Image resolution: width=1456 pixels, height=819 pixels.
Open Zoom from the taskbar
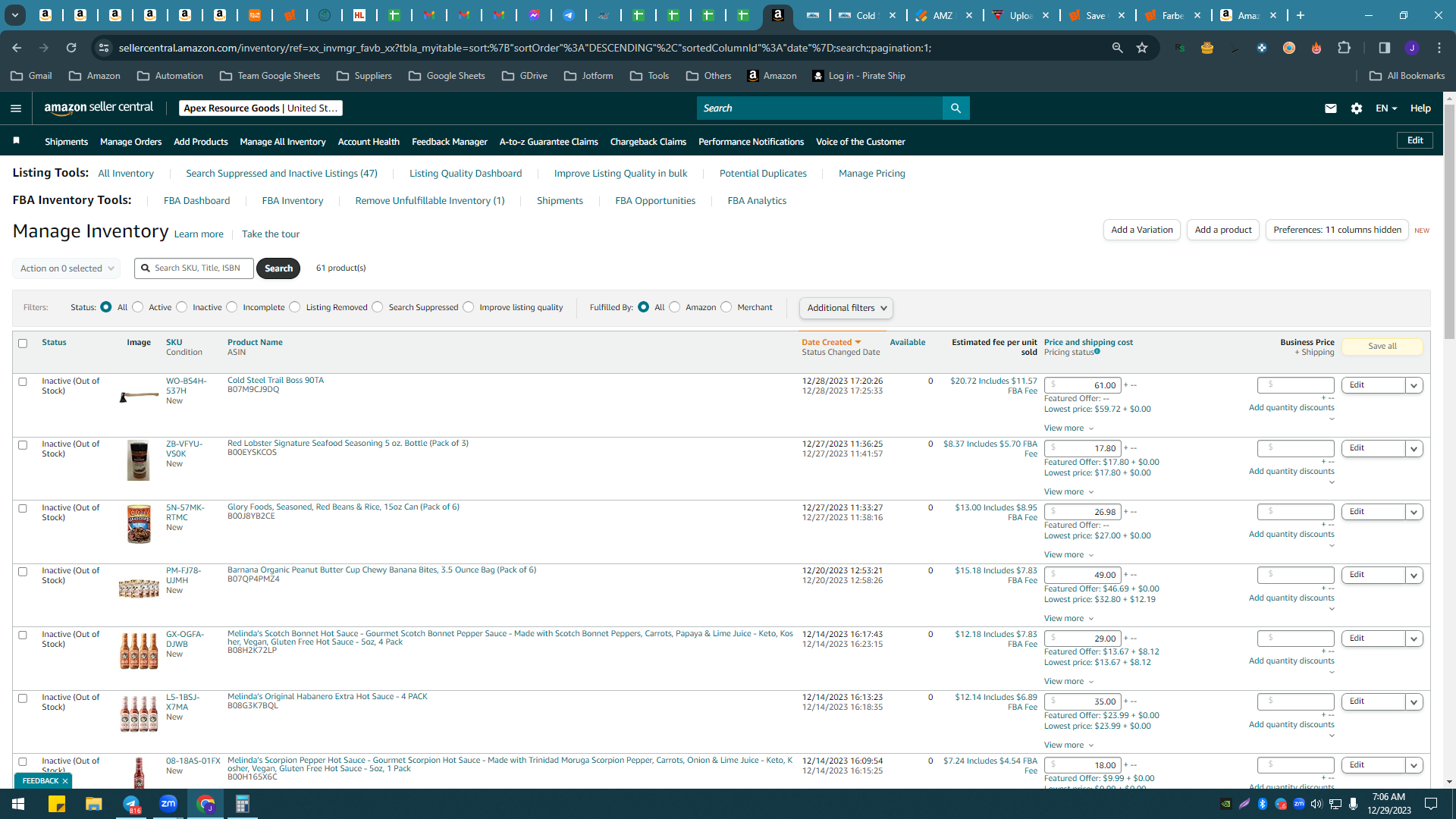168,804
